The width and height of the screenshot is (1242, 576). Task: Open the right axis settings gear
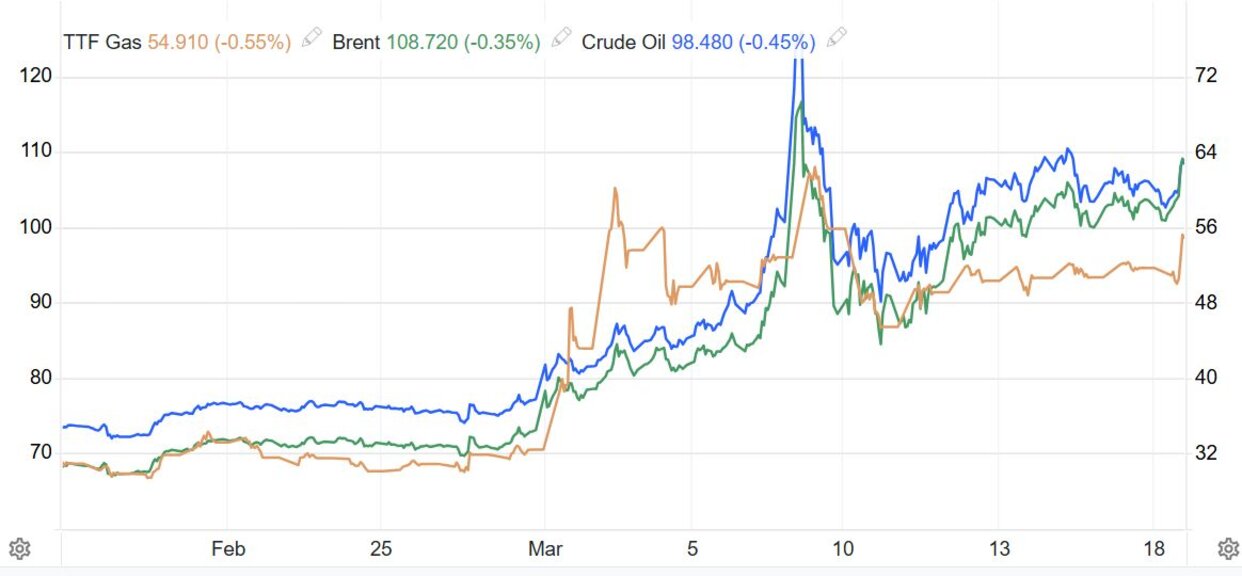(1229, 548)
